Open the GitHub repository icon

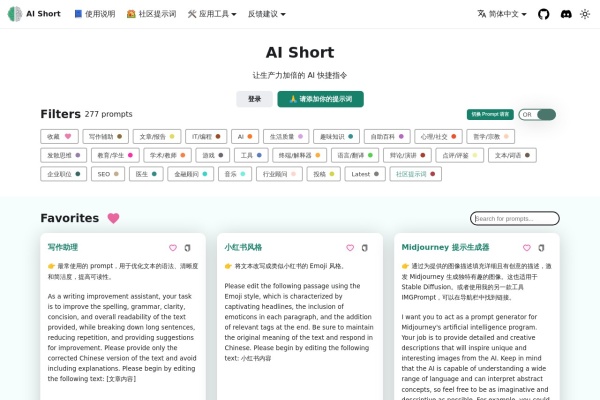(543, 14)
